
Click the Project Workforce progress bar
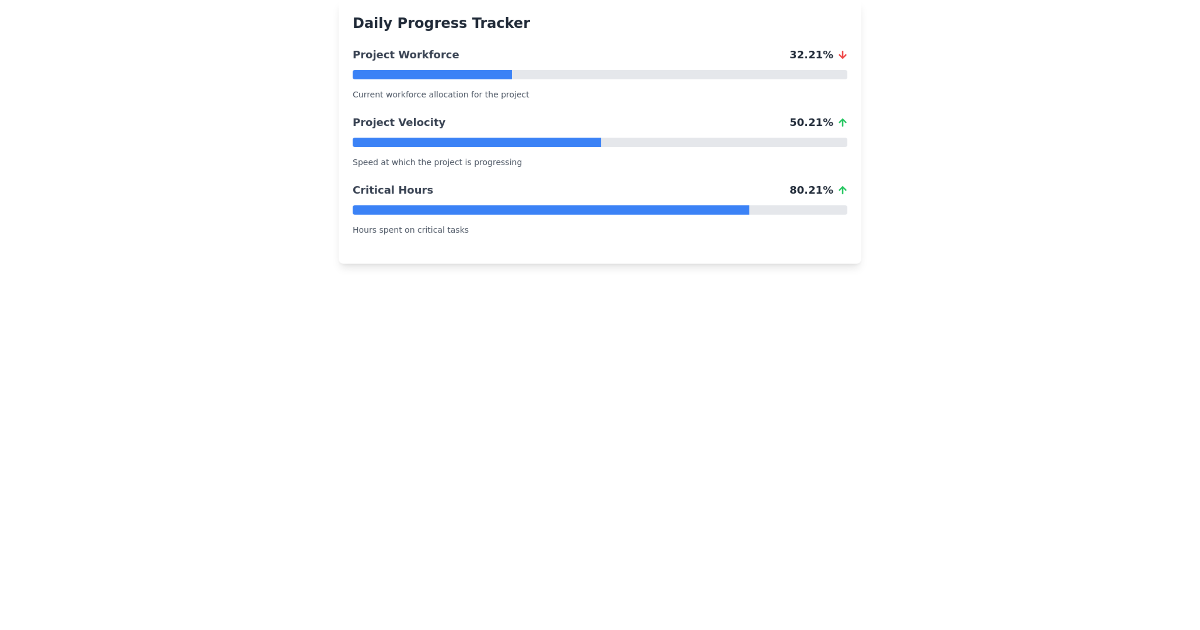point(600,74)
